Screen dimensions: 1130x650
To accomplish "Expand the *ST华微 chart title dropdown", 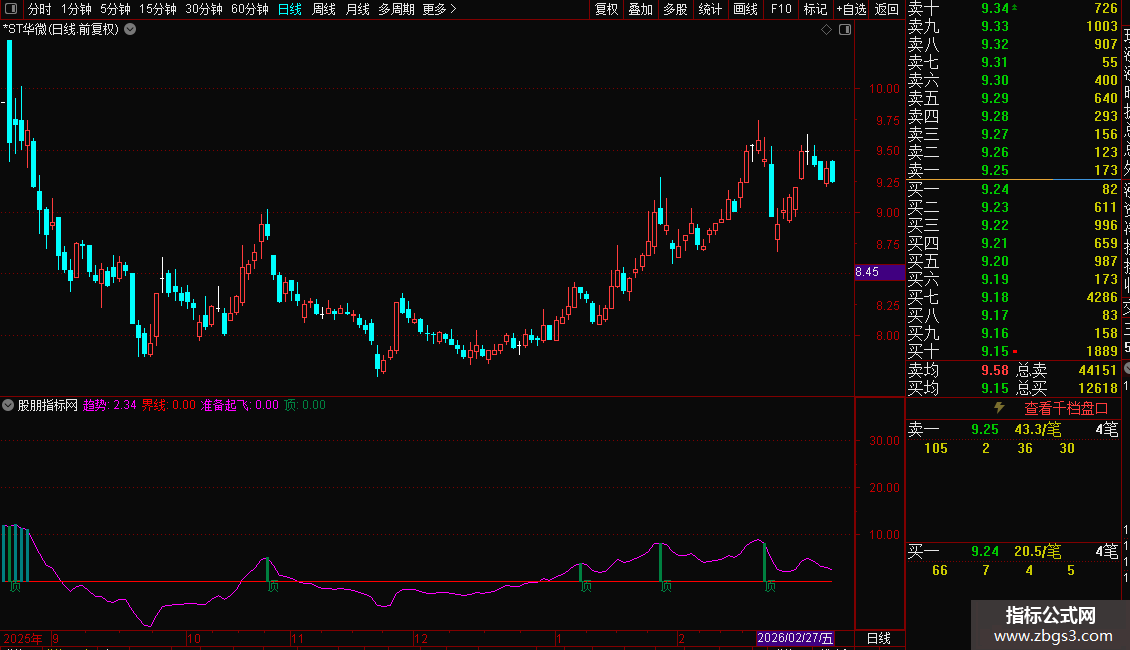I will pyautogui.click(x=130, y=29).
